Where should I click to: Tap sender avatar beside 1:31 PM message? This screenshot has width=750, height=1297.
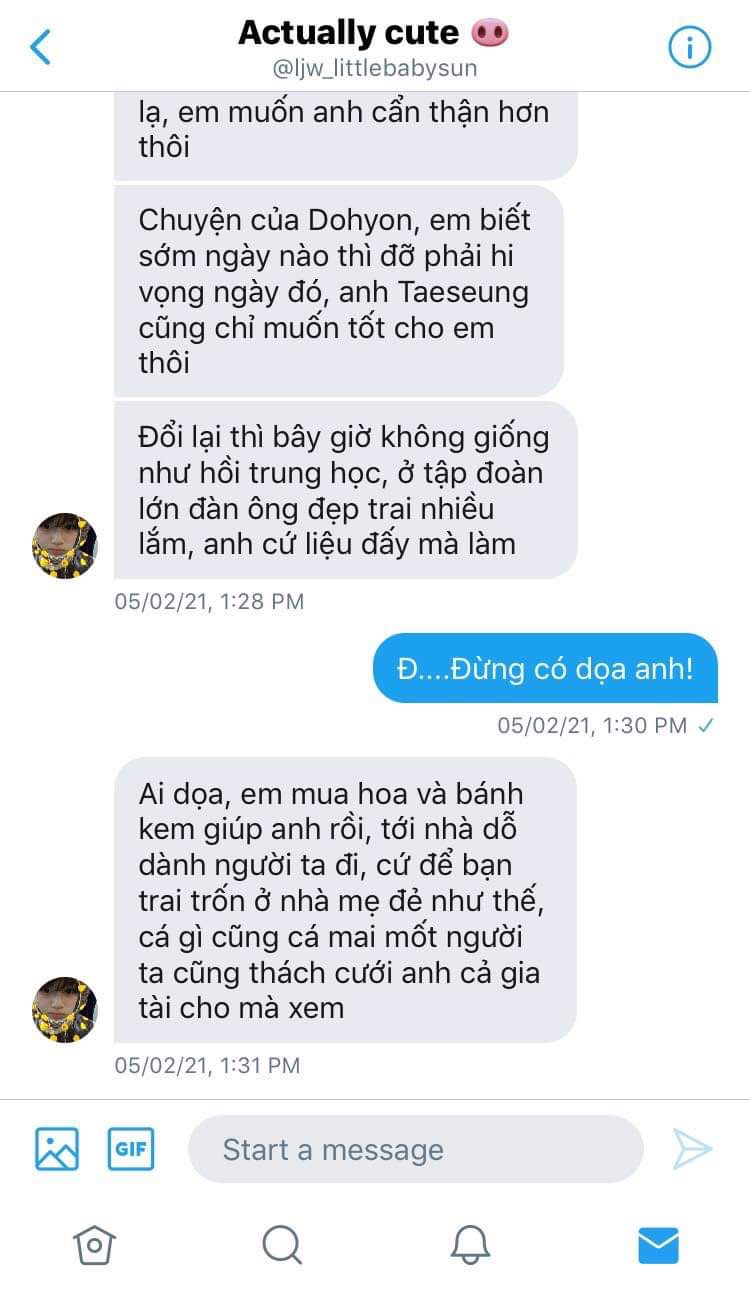click(x=65, y=1010)
